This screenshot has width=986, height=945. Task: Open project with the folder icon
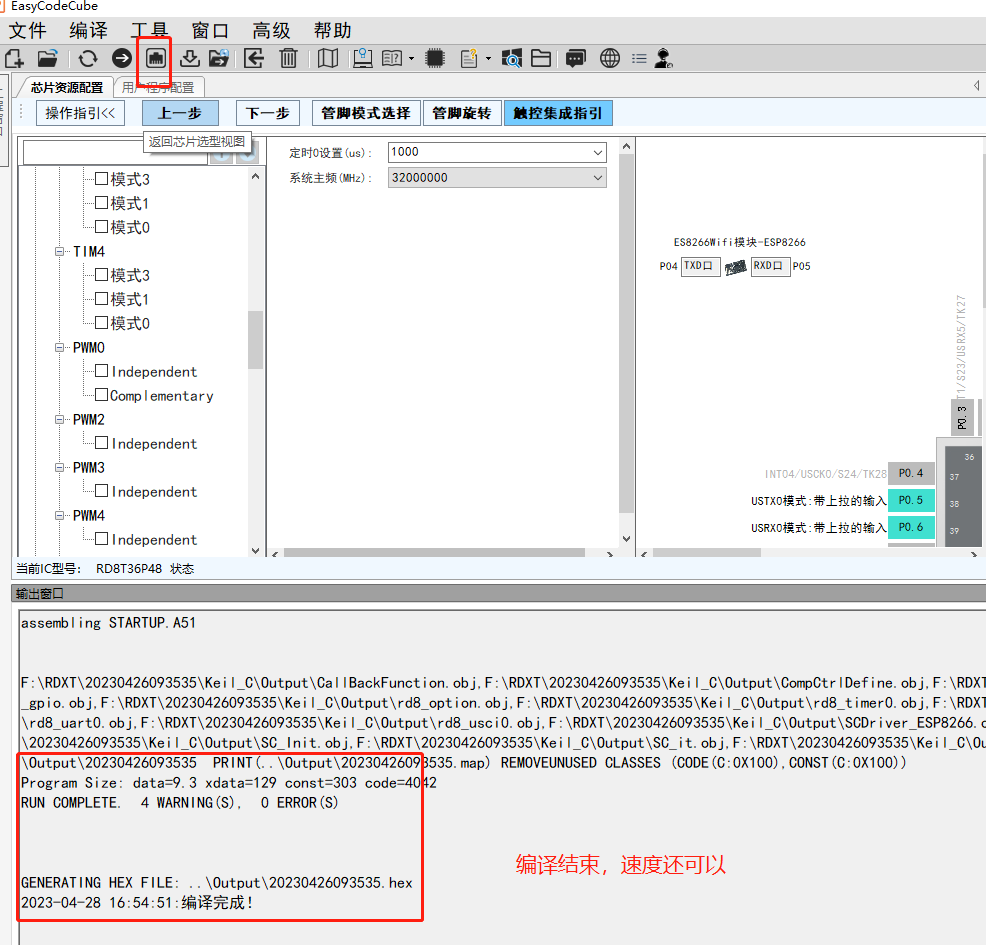point(48,58)
